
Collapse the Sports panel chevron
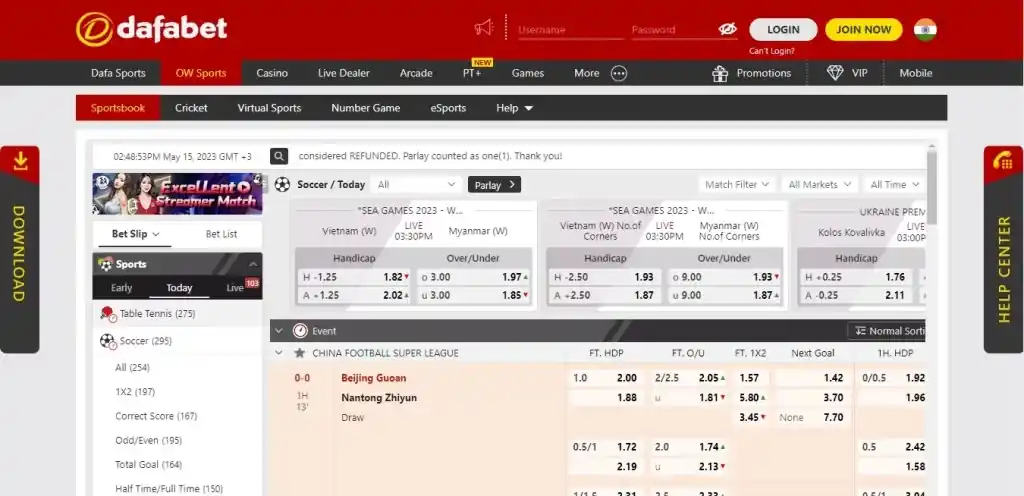pos(253,264)
